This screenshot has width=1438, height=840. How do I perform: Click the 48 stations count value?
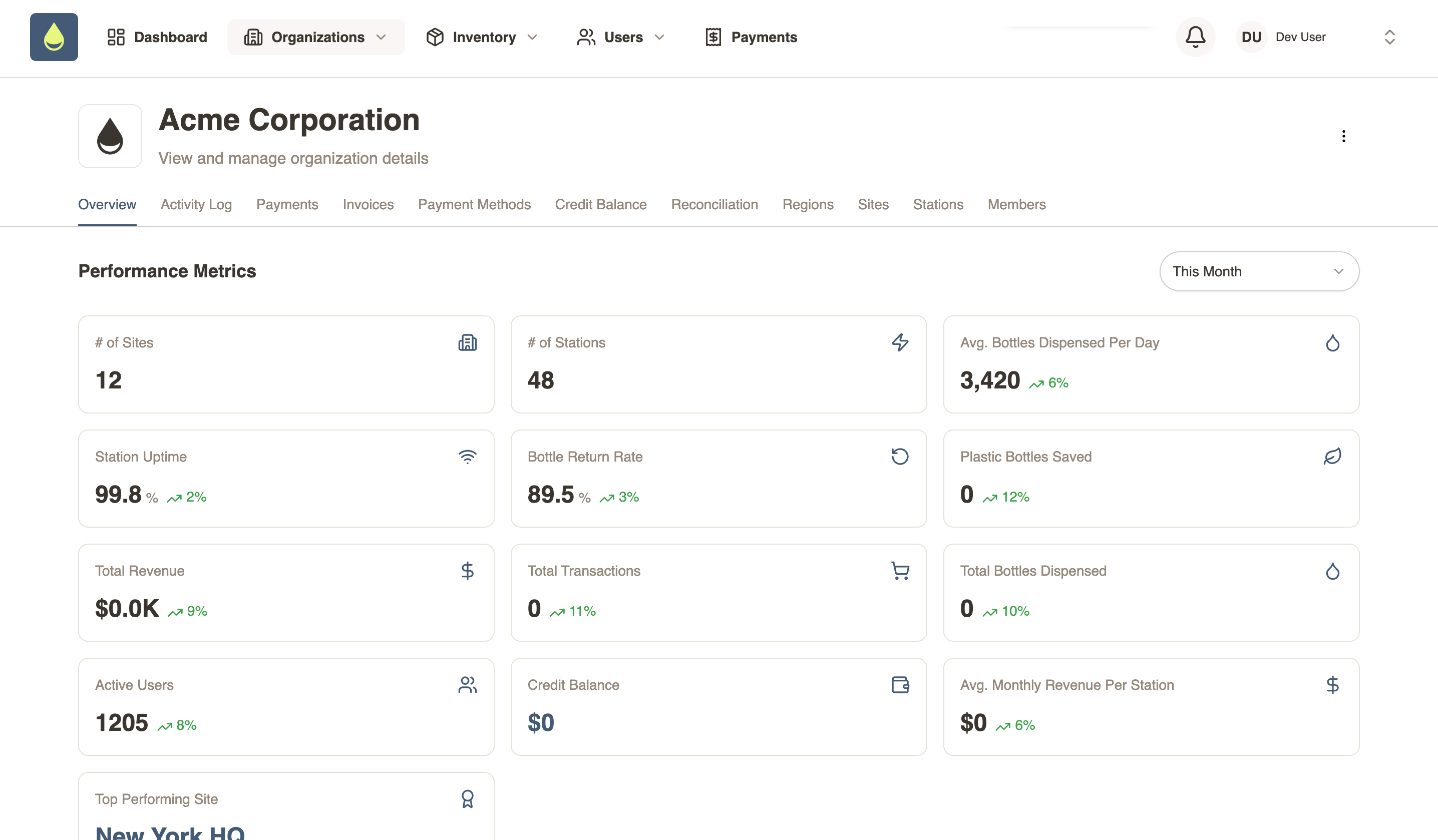541,380
